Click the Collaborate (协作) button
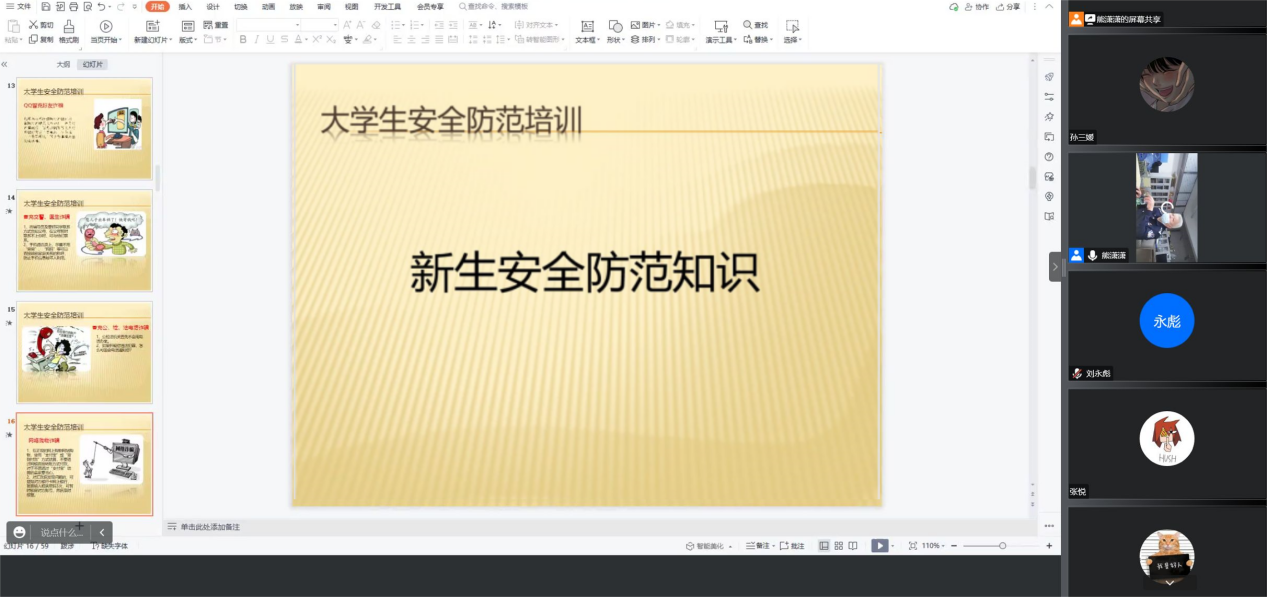The height and width of the screenshot is (597, 1267). (x=976, y=6)
